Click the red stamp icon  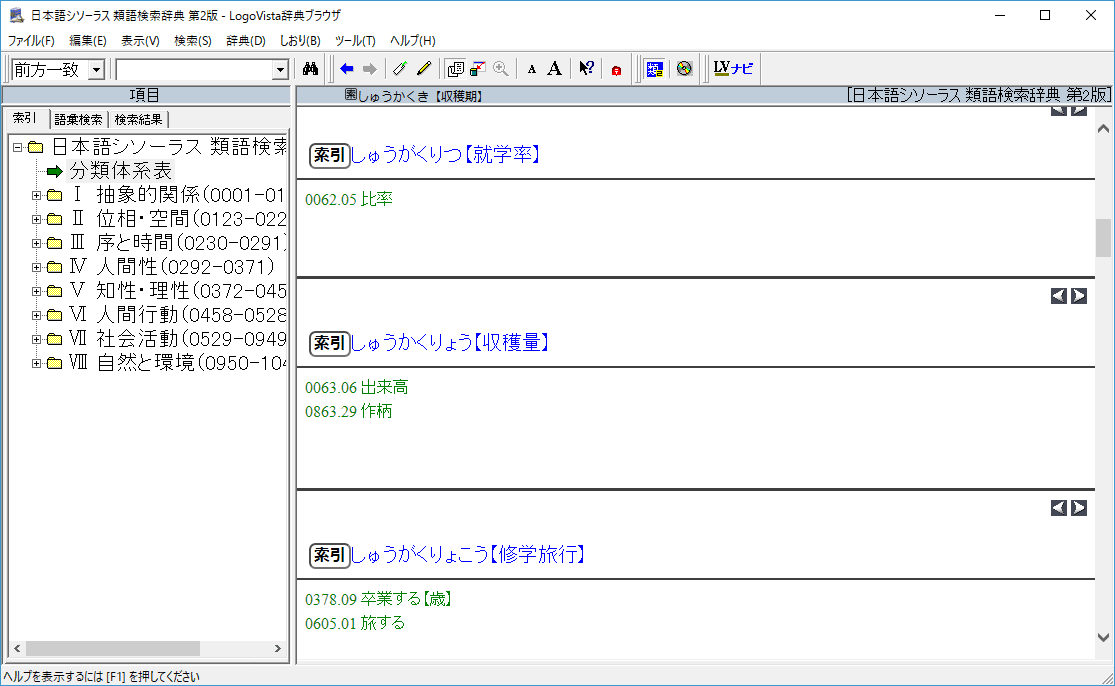pyautogui.click(x=616, y=70)
